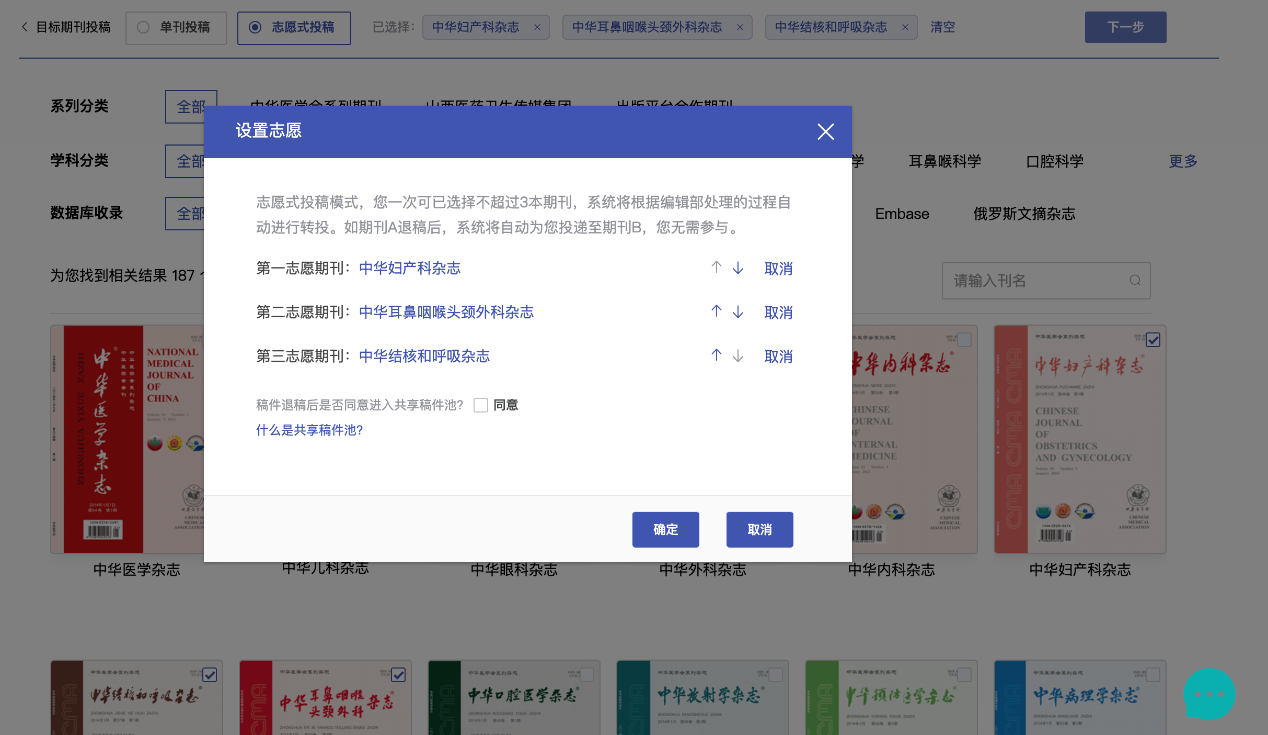1268x735 pixels.
Task: Move first-choice journal 中华妇产科杂志 down
Action: (x=738, y=268)
